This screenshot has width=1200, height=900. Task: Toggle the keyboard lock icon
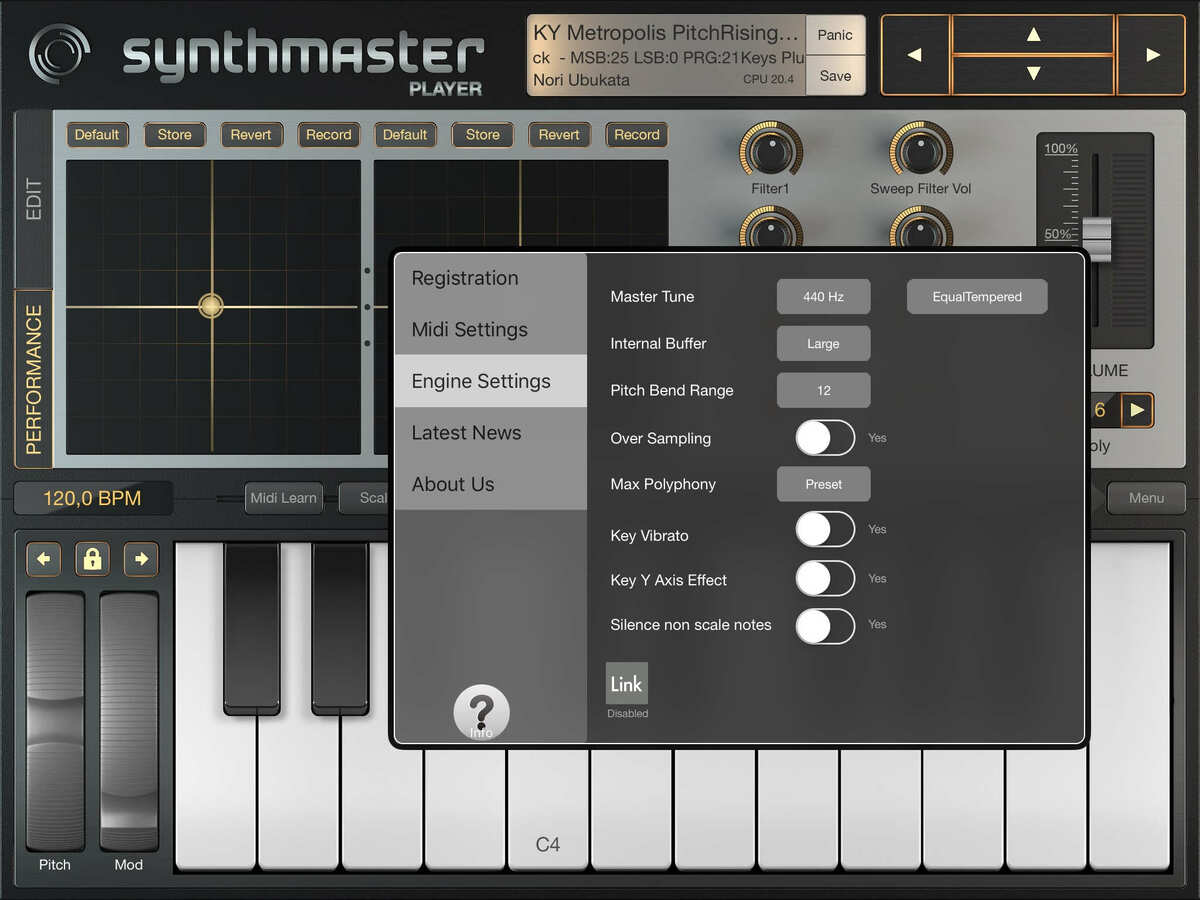pos(92,559)
